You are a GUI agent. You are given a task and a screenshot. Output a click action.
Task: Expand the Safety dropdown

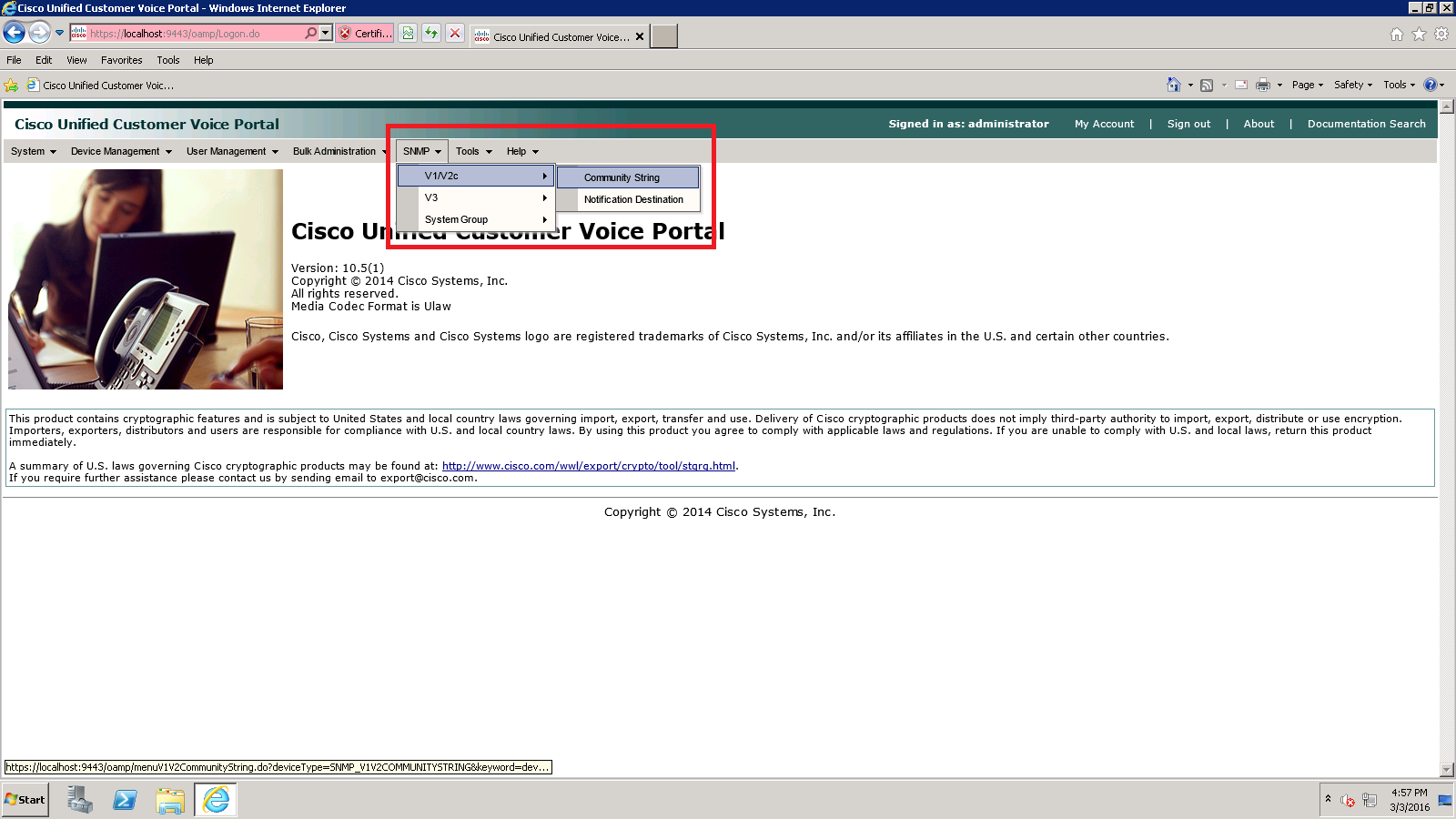[x=1353, y=85]
